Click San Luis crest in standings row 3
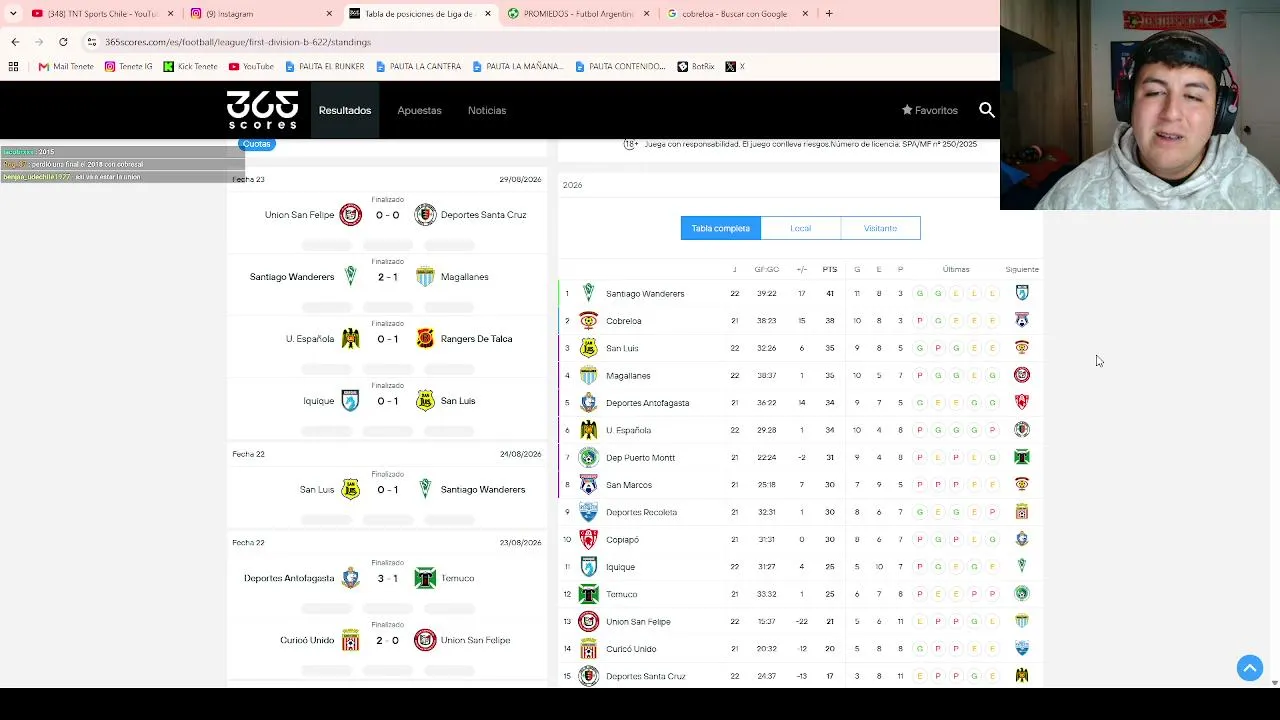Image resolution: width=1280 pixels, height=720 pixels. coord(589,348)
